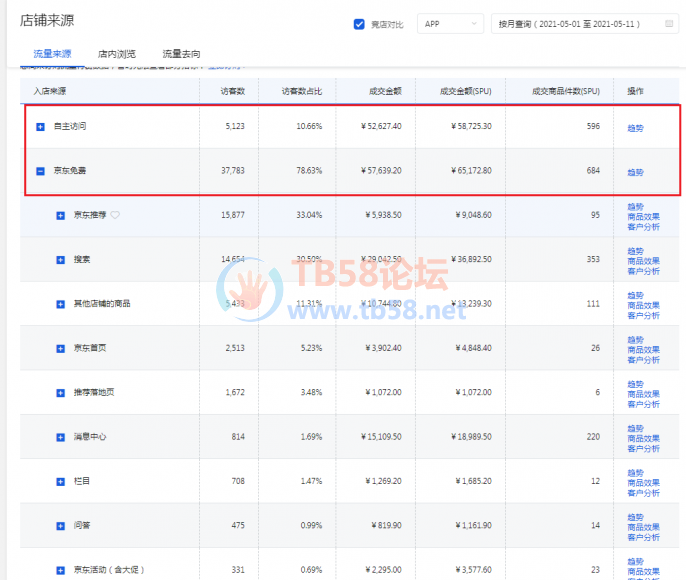Click the heart icon beside 京东推荐

point(115,215)
